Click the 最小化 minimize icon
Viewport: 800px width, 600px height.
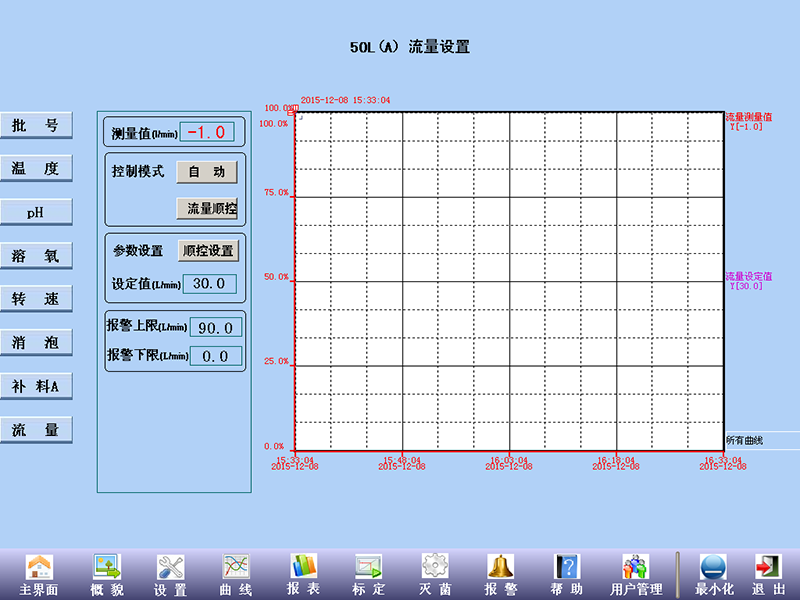pos(713,567)
